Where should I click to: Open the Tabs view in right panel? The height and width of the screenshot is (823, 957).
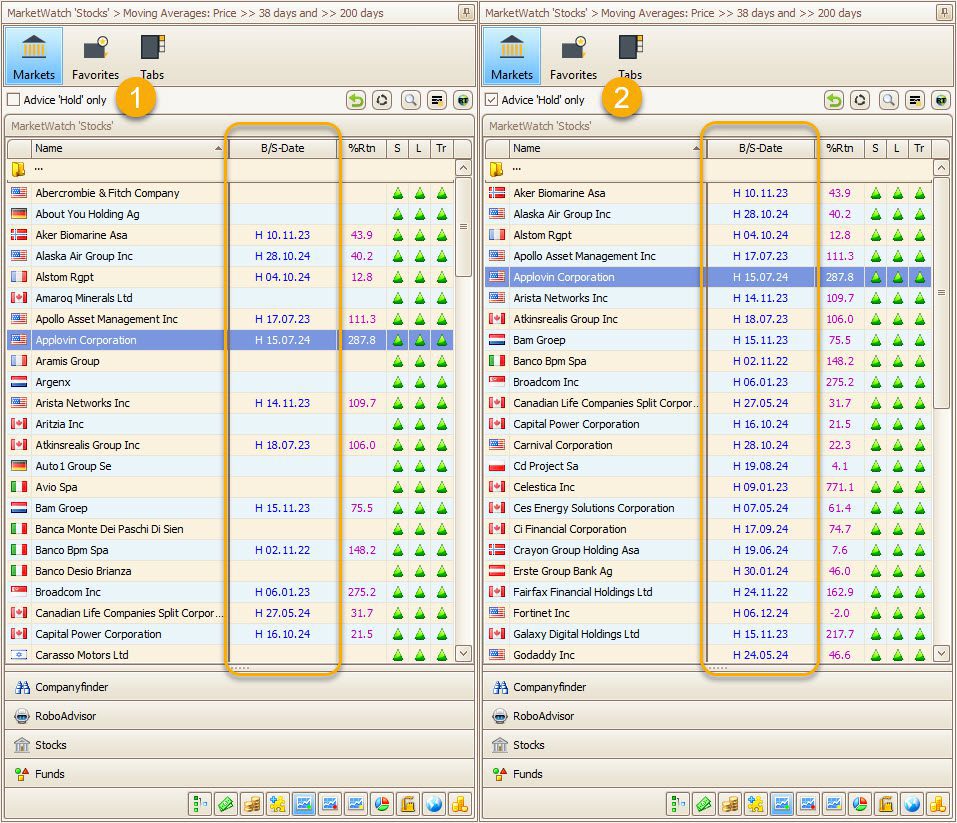[x=630, y=57]
